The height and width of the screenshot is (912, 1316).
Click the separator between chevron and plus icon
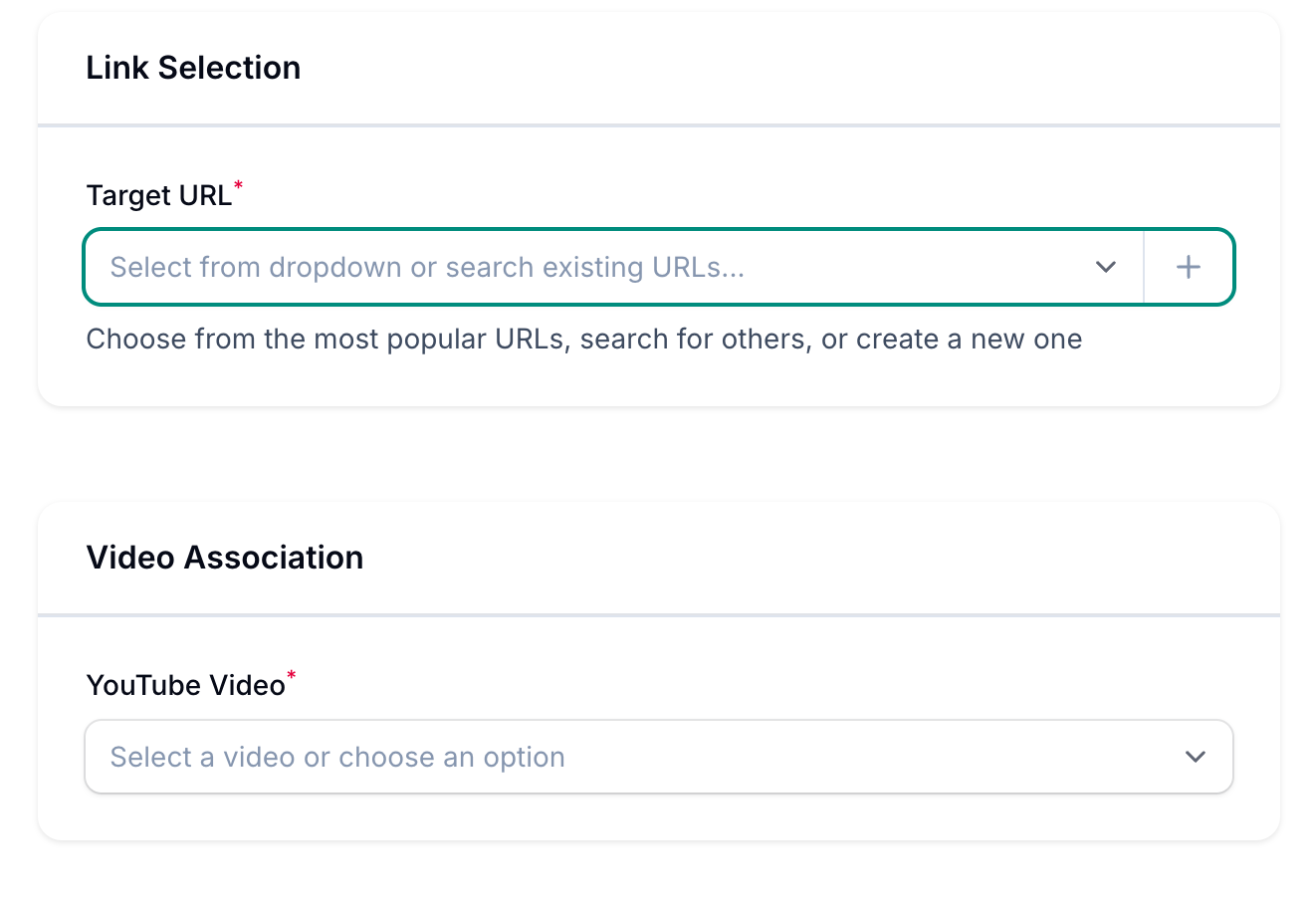[1144, 267]
